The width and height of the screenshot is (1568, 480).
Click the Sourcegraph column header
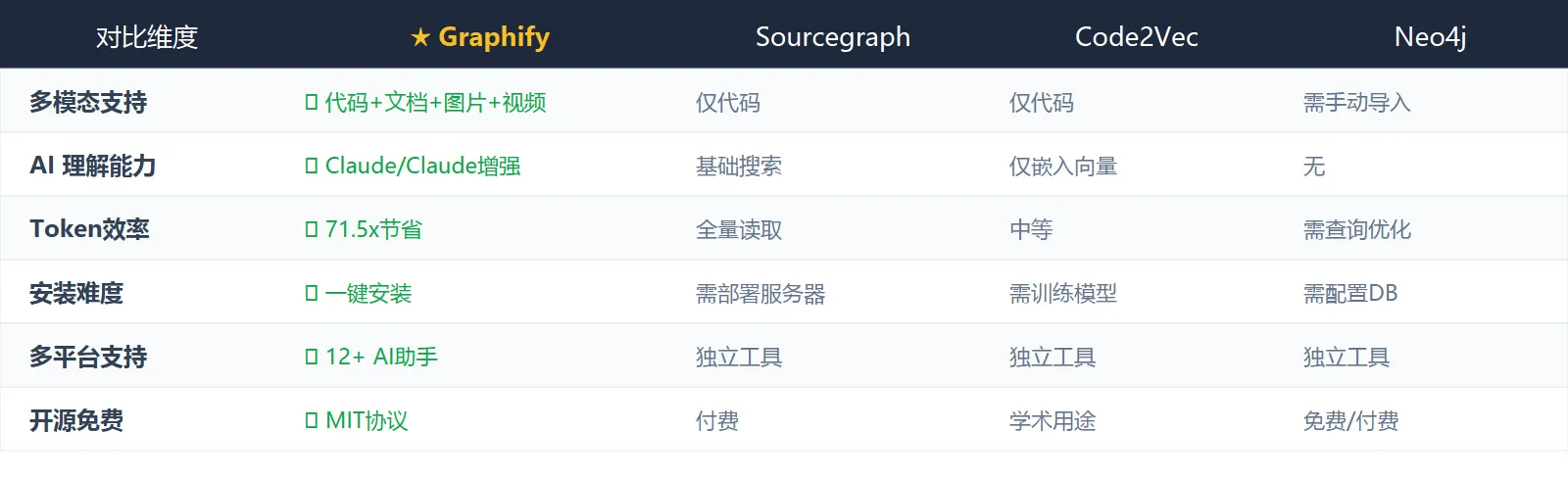click(x=833, y=37)
